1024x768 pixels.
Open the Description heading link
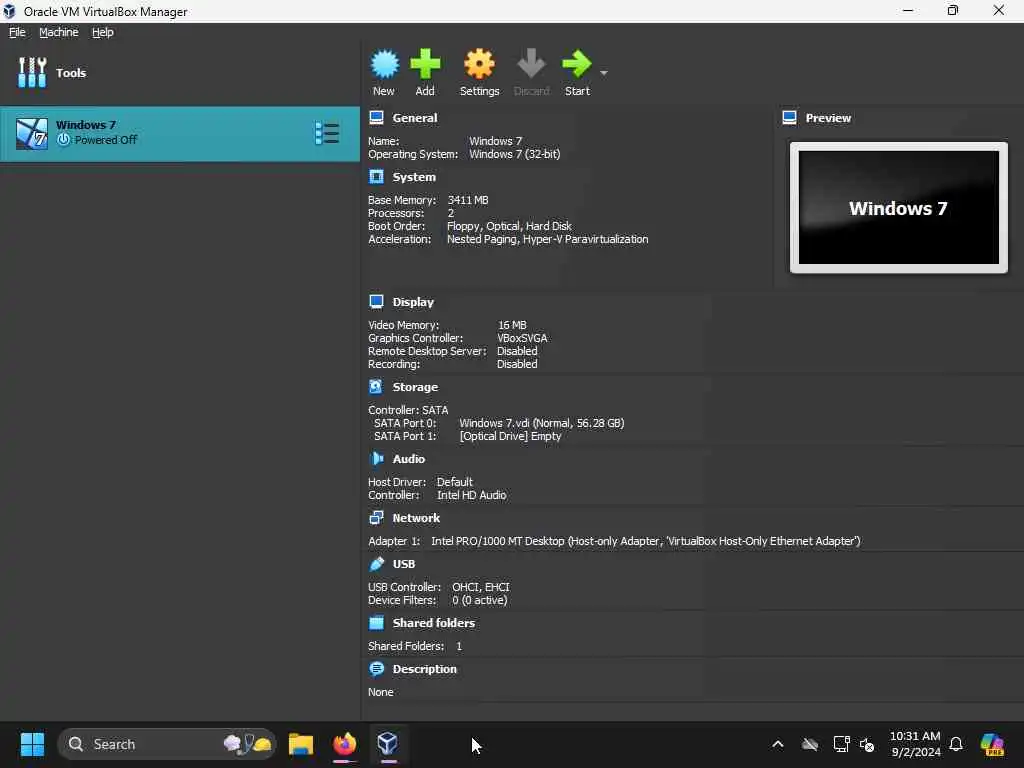[424, 669]
